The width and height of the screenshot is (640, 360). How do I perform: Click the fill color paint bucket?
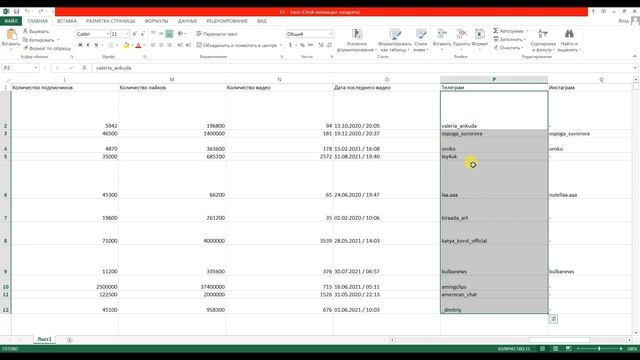pyautogui.click(x=126, y=45)
